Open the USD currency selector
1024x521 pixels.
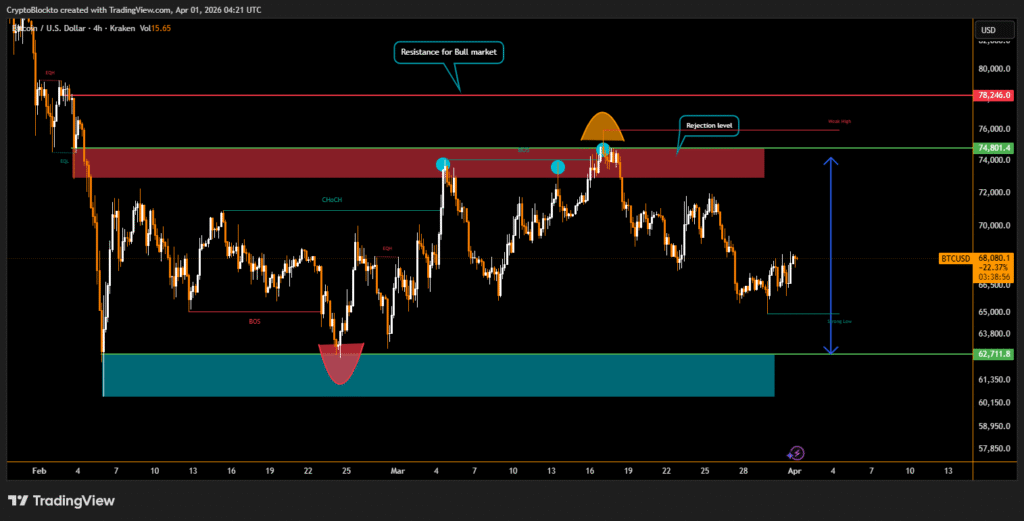(x=989, y=30)
